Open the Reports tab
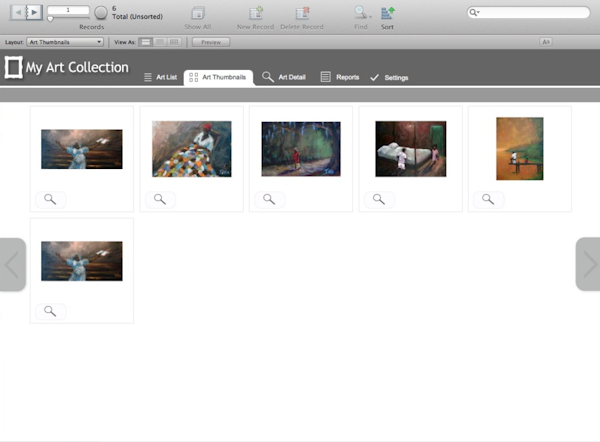 [x=340, y=77]
